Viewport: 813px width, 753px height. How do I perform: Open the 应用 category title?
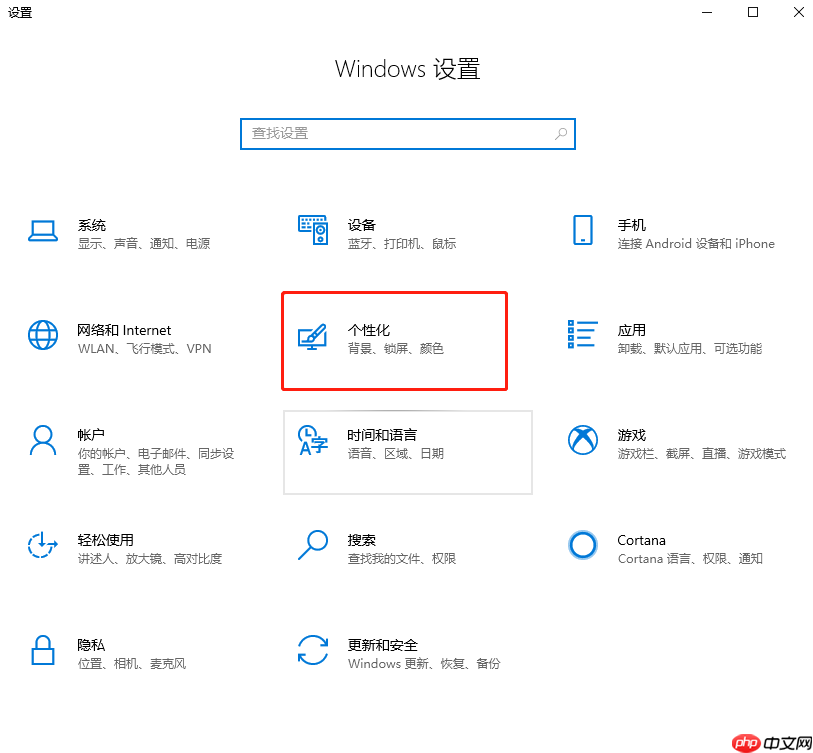click(x=632, y=330)
